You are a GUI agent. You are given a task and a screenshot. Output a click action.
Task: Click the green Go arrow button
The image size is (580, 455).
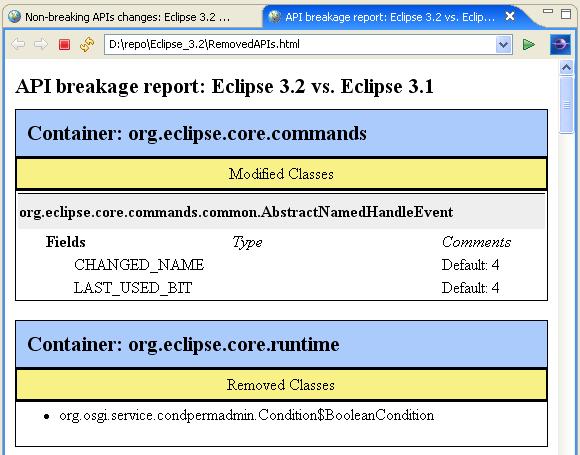pos(529,45)
